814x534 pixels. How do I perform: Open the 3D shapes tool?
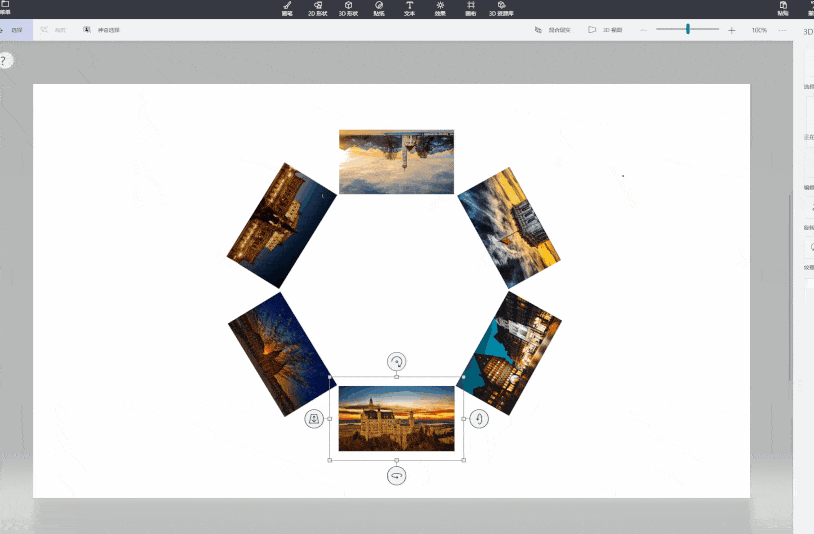click(348, 8)
